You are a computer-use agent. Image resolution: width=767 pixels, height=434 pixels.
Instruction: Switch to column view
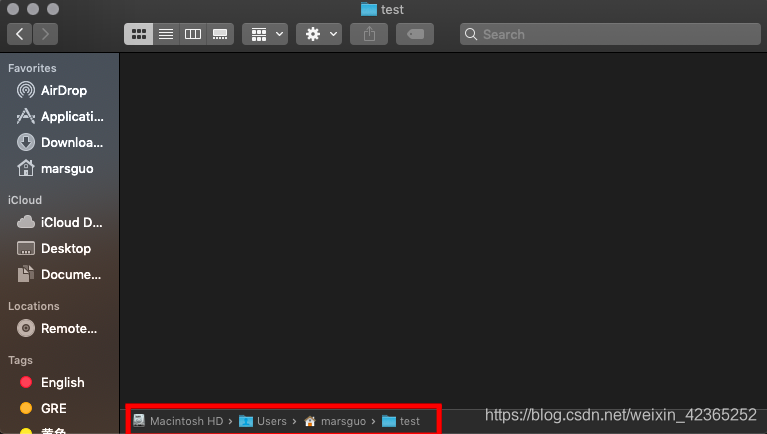click(x=193, y=34)
